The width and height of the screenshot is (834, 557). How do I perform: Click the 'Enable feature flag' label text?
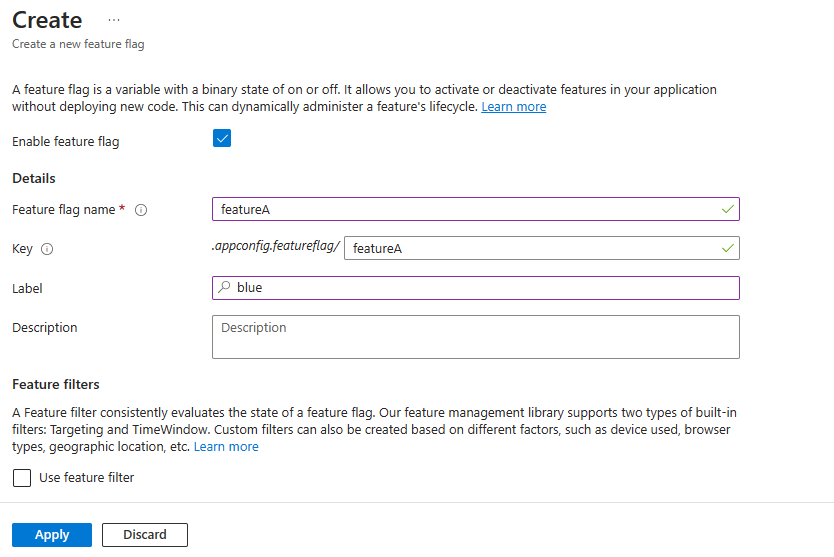66,142
